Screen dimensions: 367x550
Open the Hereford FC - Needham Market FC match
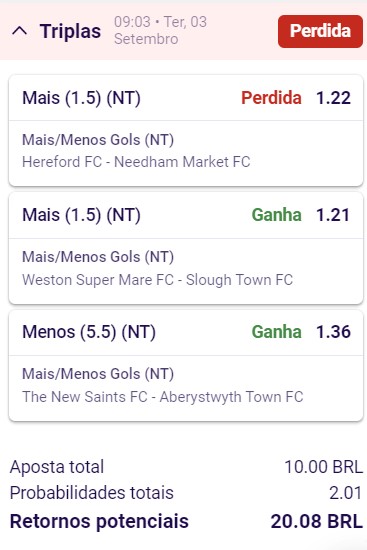[x=136, y=162]
